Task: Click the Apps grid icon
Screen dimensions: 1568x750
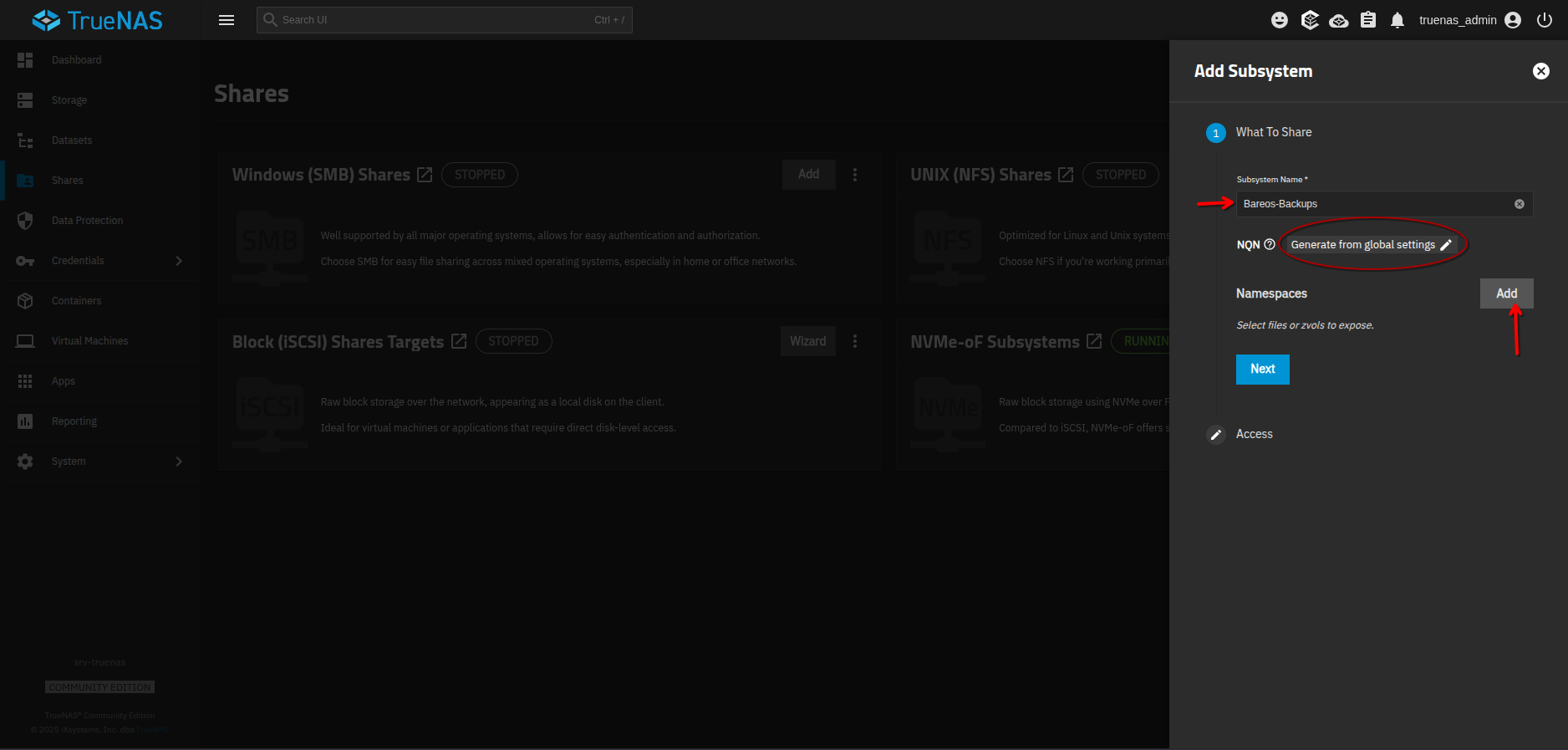Action: 25,381
